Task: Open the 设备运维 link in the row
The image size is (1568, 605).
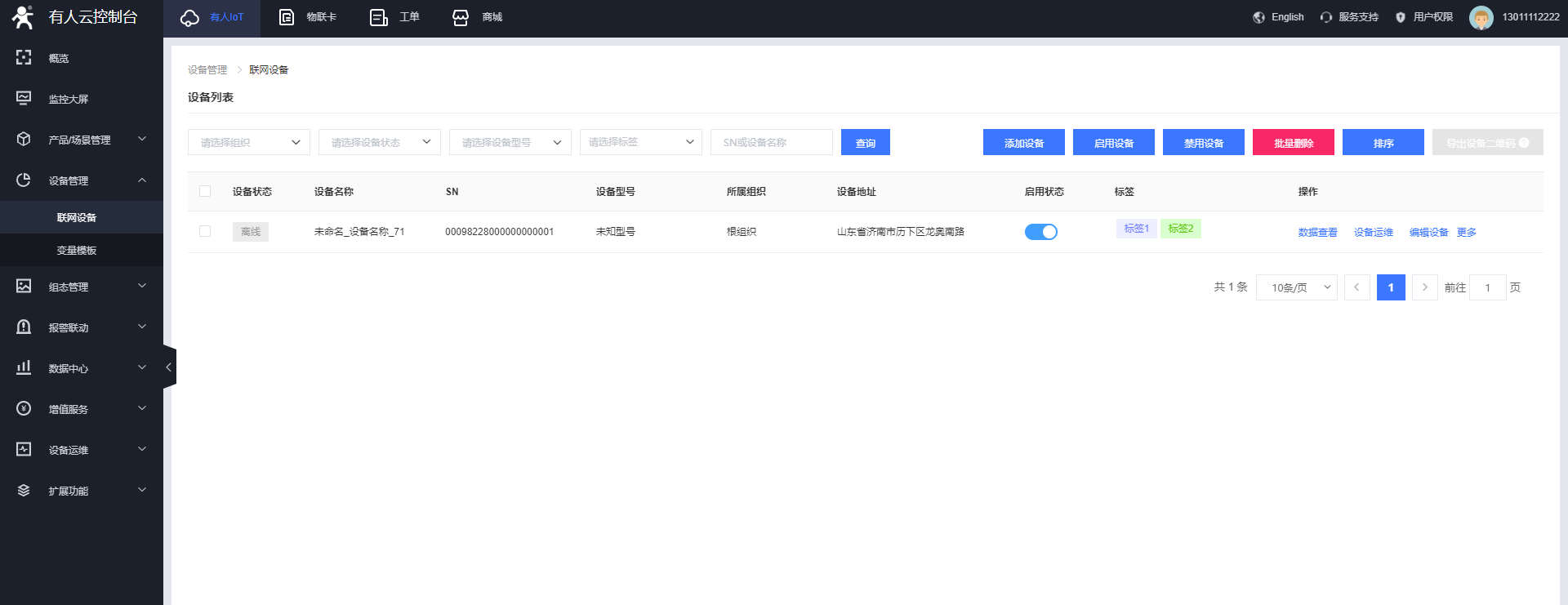Action: [x=1373, y=233]
